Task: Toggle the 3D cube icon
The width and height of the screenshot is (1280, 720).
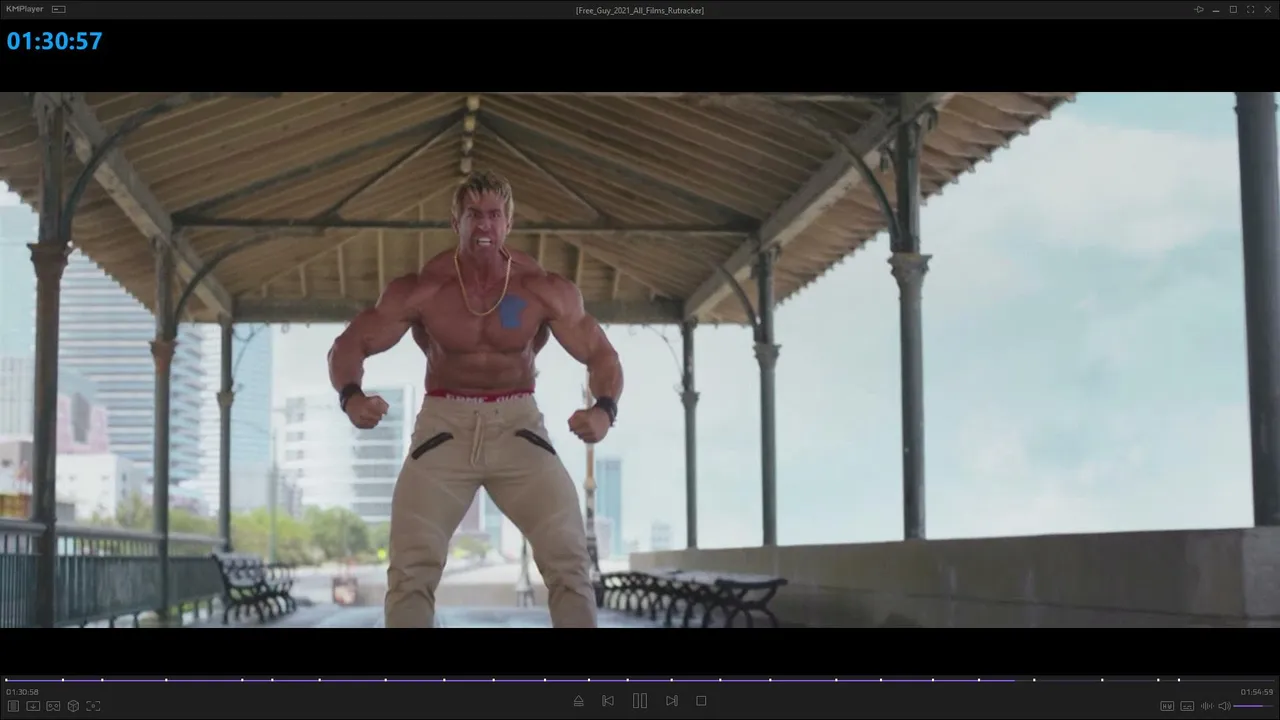Action: [x=73, y=706]
